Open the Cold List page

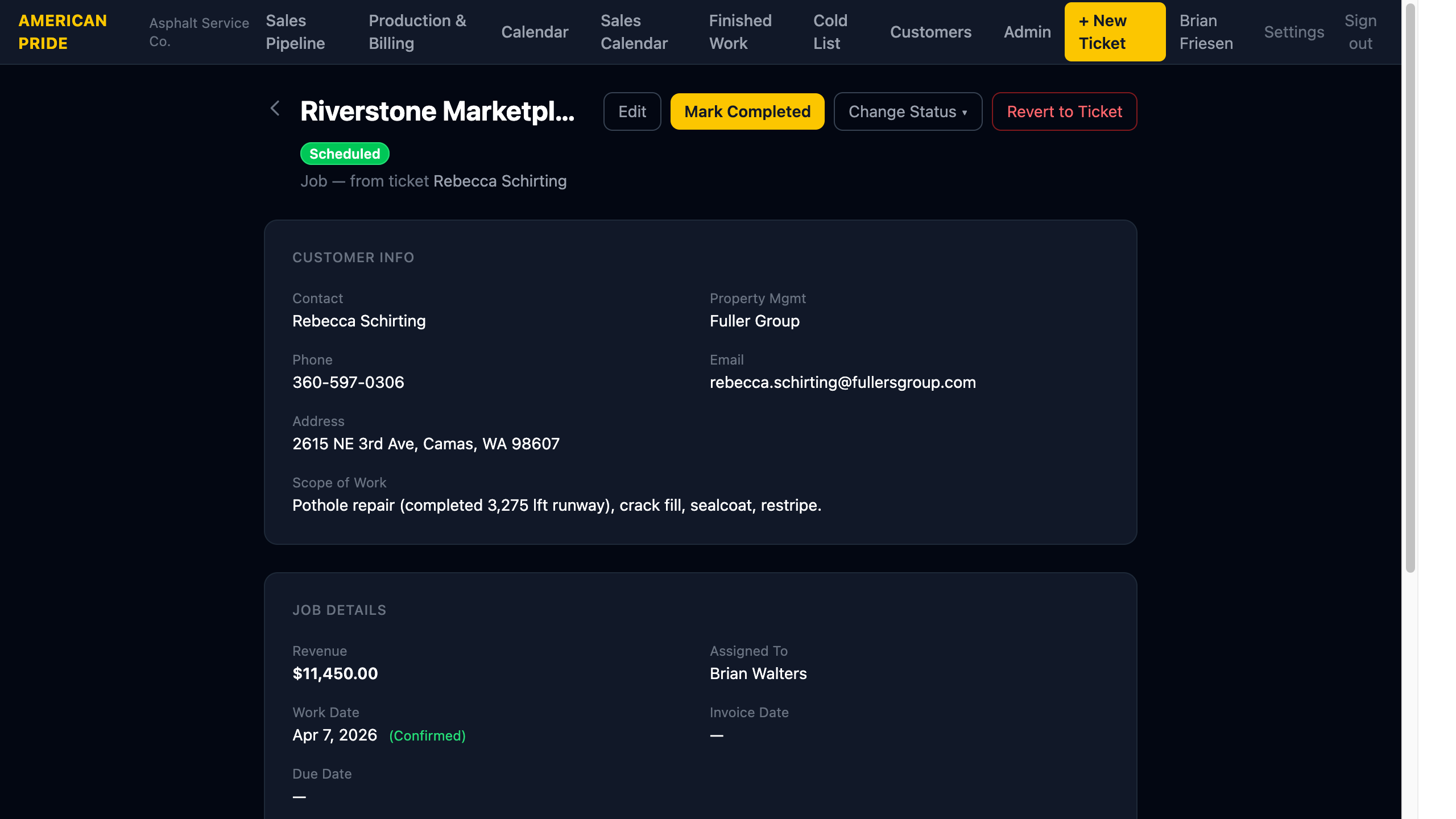coord(830,32)
